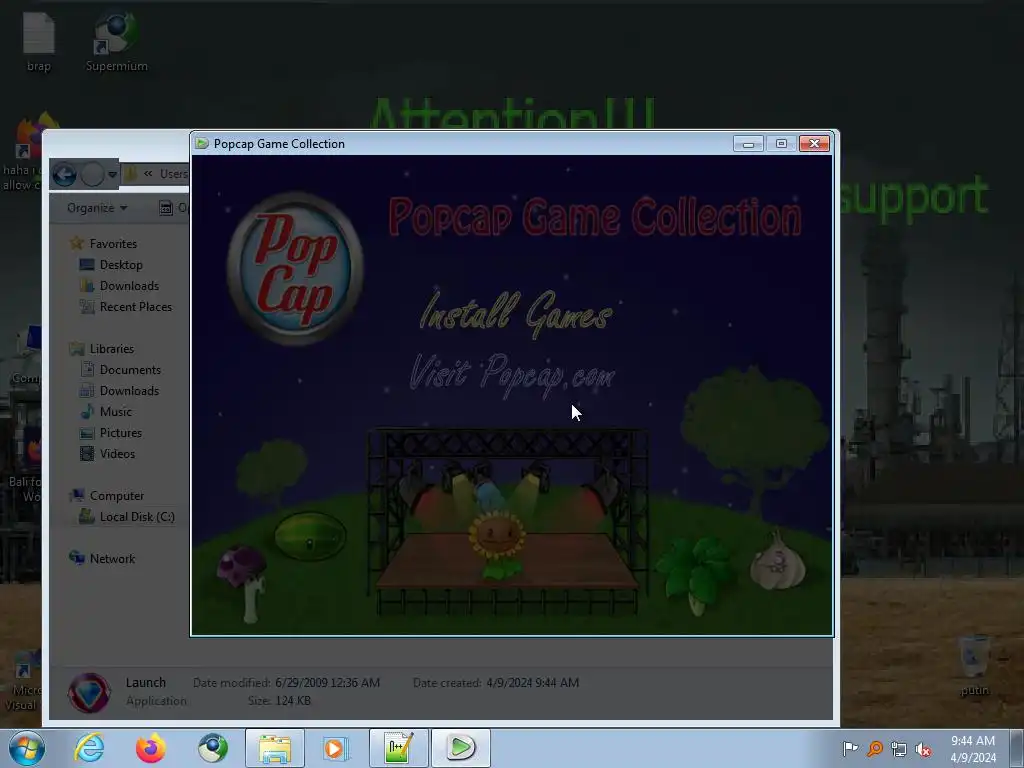Screen dimensions: 1024x768
Task: Open network tray icon
Action: click(x=899, y=749)
